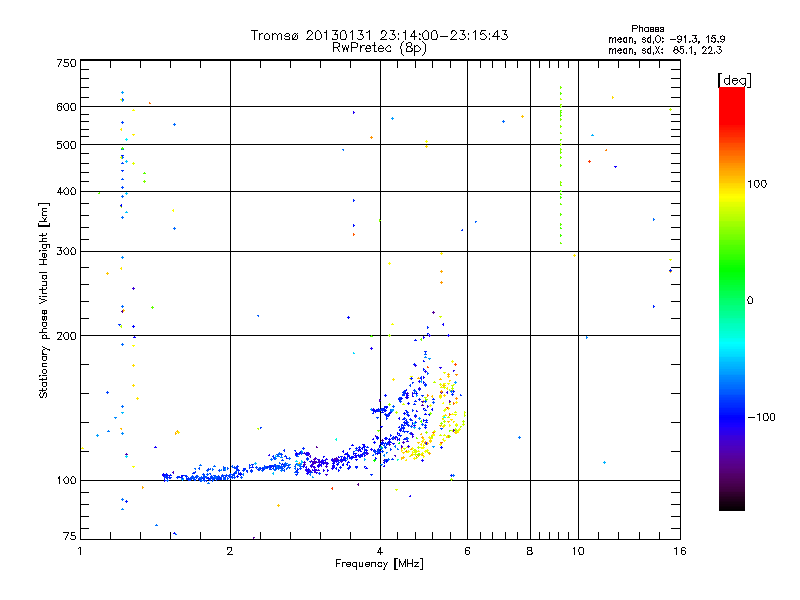Click the colorbar tick label '0'
The height and width of the screenshot is (600, 800).
tap(750, 301)
